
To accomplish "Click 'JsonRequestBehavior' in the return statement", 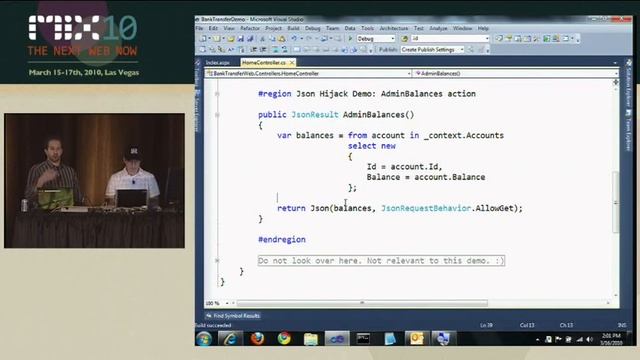I will coord(426,208).
